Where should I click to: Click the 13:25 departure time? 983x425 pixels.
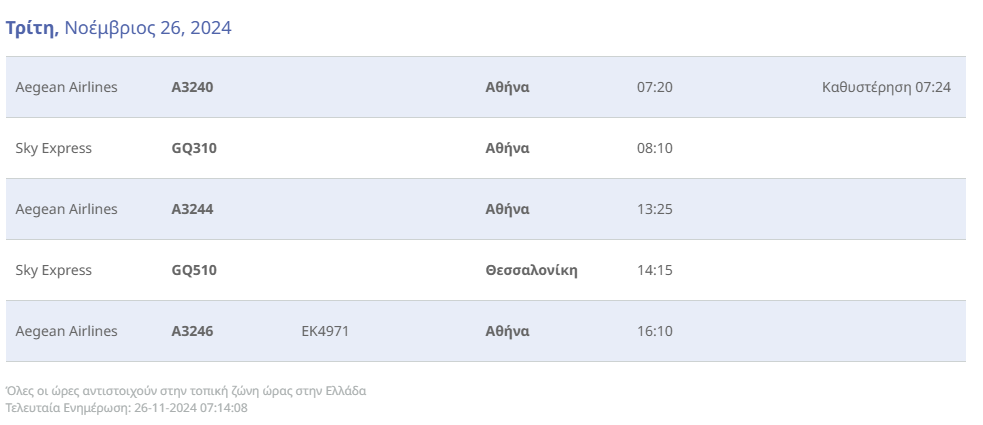coord(654,209)
